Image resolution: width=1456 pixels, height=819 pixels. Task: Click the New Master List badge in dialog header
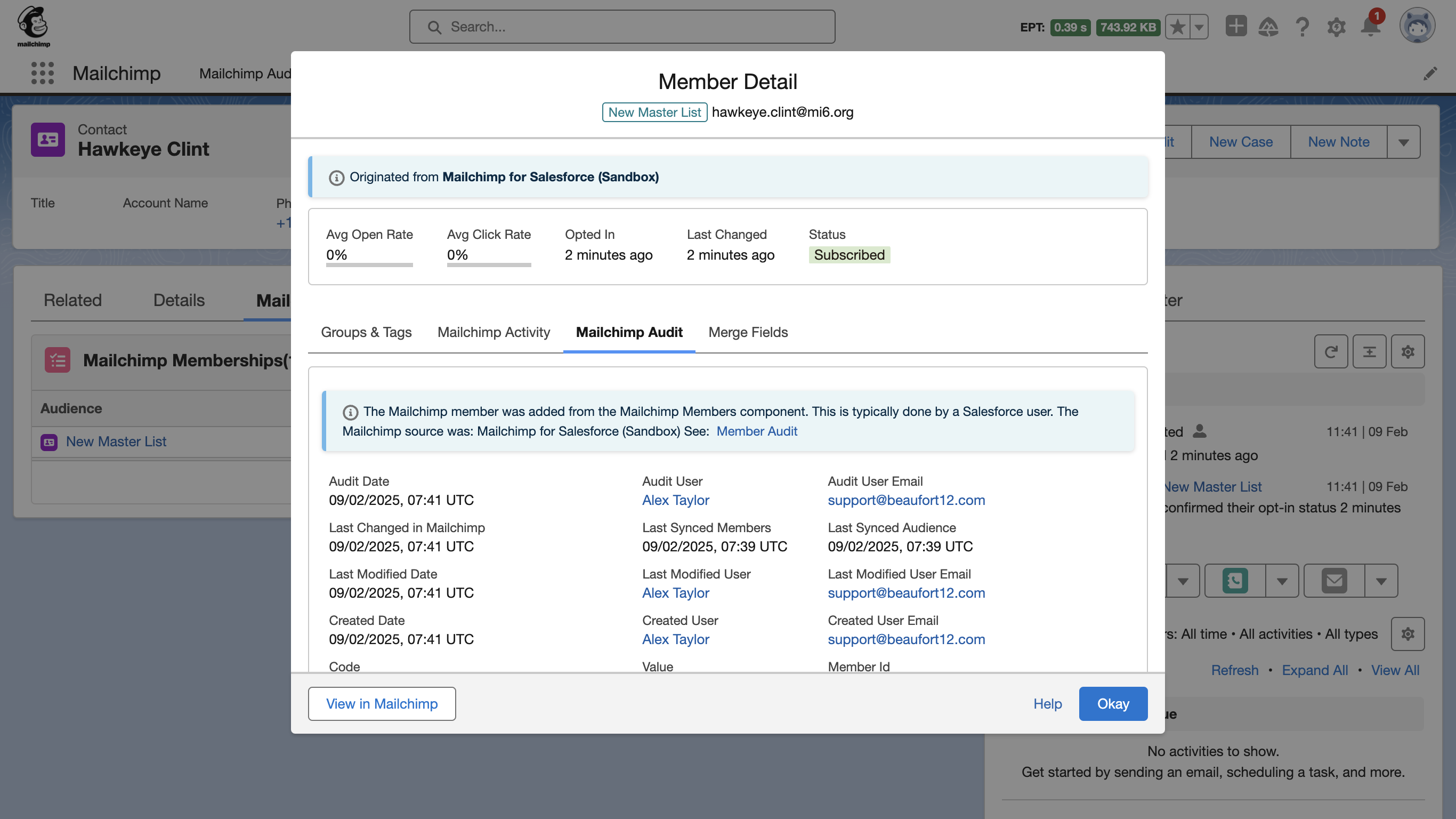coord(654,112)
